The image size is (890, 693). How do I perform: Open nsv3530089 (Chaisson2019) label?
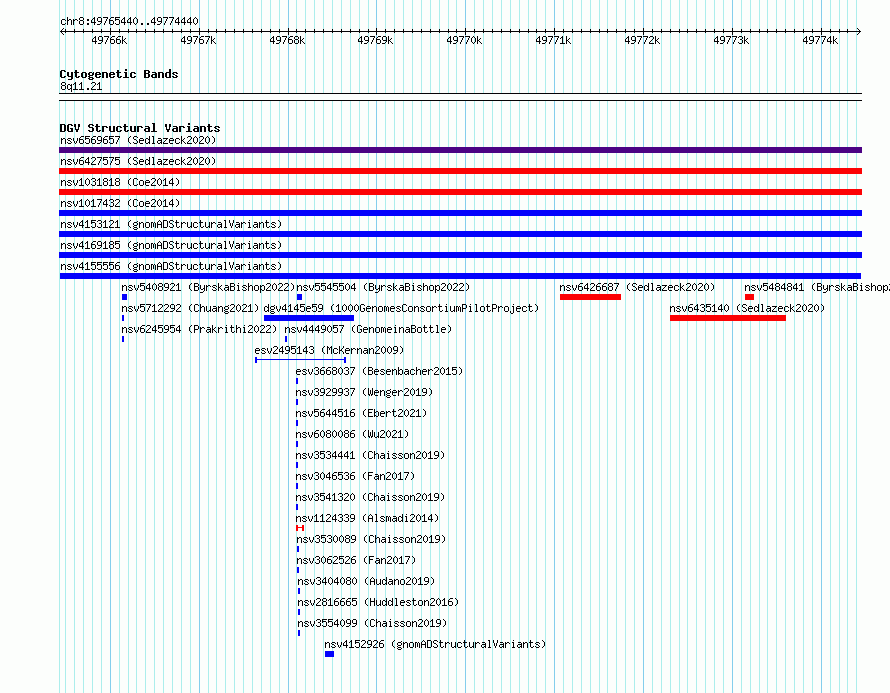(x=371, y=539)
